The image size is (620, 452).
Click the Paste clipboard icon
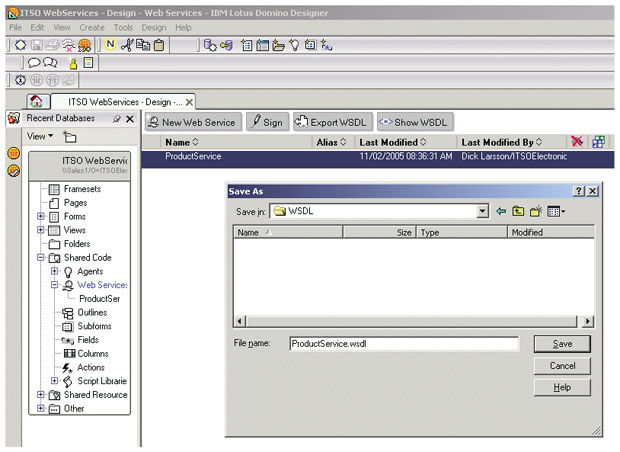point(159,45)
